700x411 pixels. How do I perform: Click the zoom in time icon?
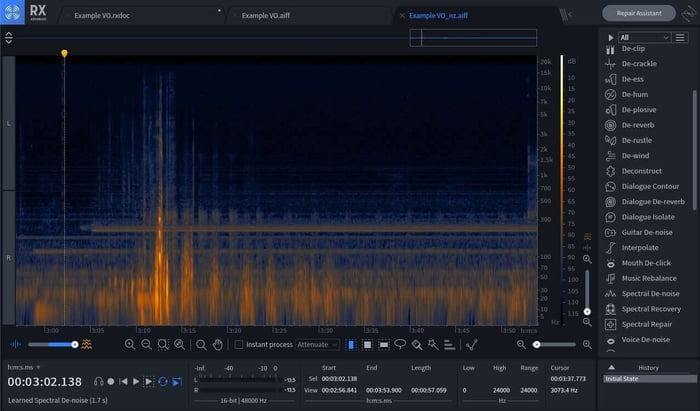(x=130, y=345)
